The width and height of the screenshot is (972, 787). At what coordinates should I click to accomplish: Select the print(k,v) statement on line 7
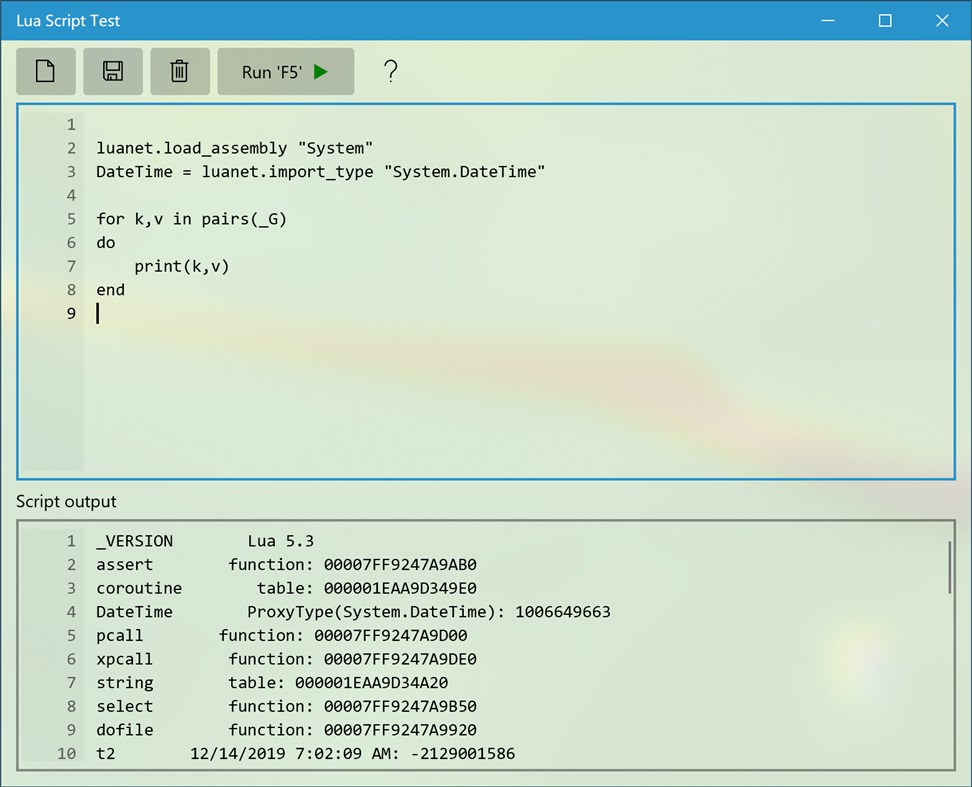181,266
